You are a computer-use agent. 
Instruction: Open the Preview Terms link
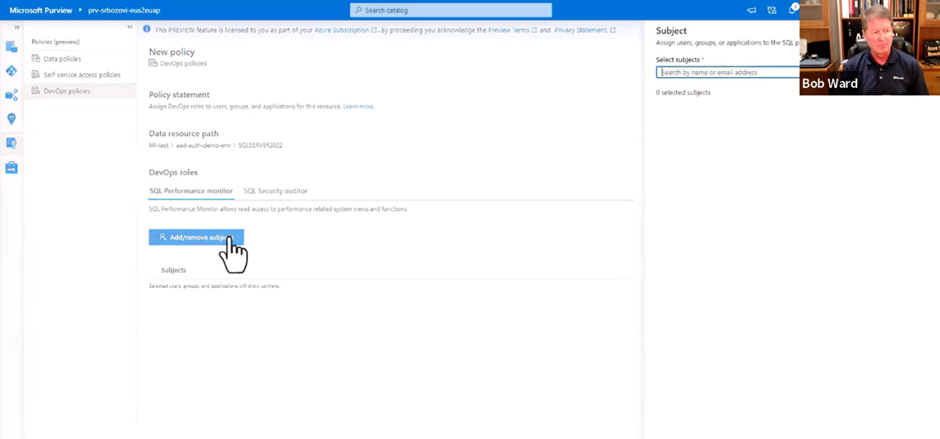click(x=508, y=29)
